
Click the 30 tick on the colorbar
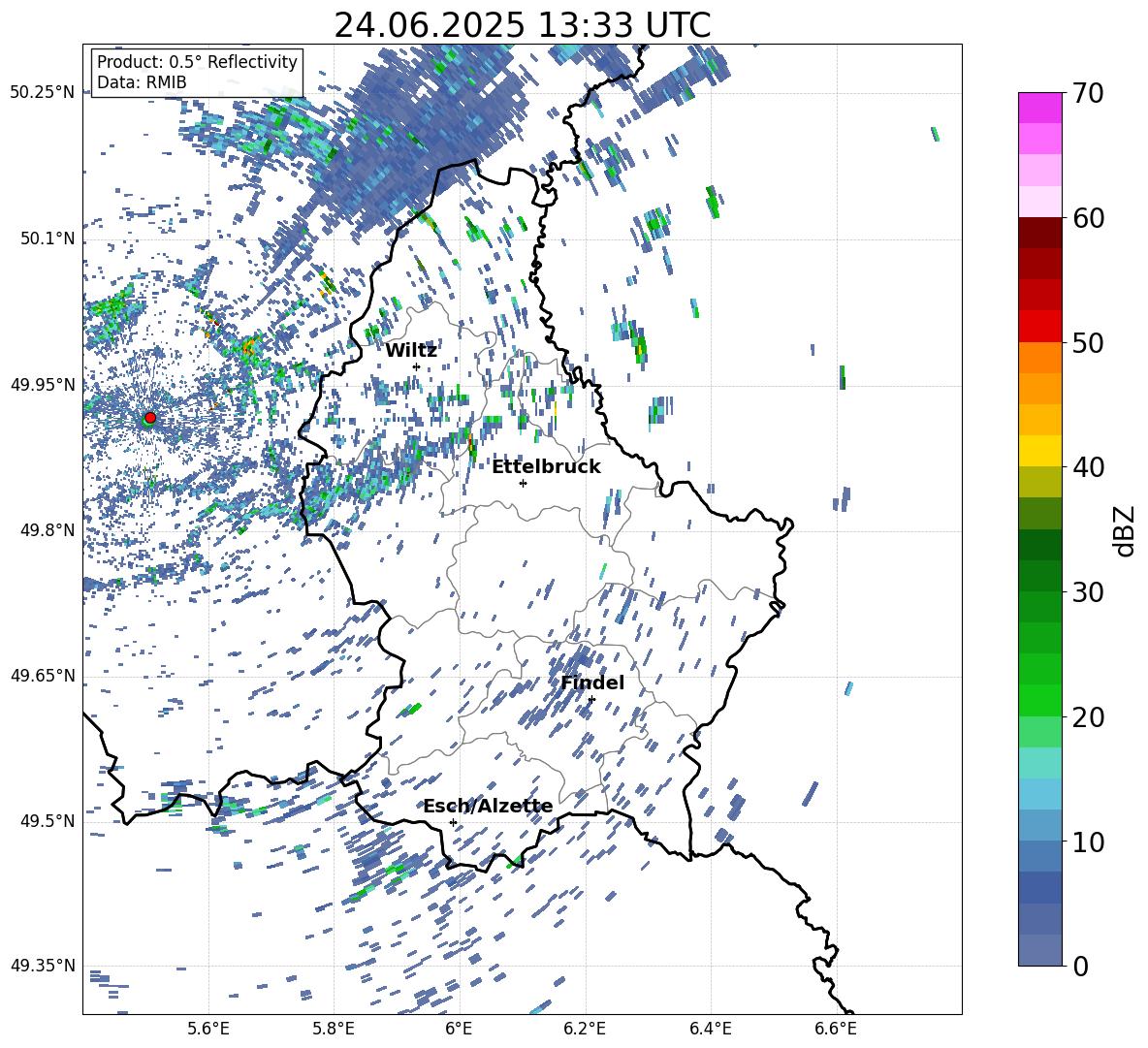click(1088, 591)
